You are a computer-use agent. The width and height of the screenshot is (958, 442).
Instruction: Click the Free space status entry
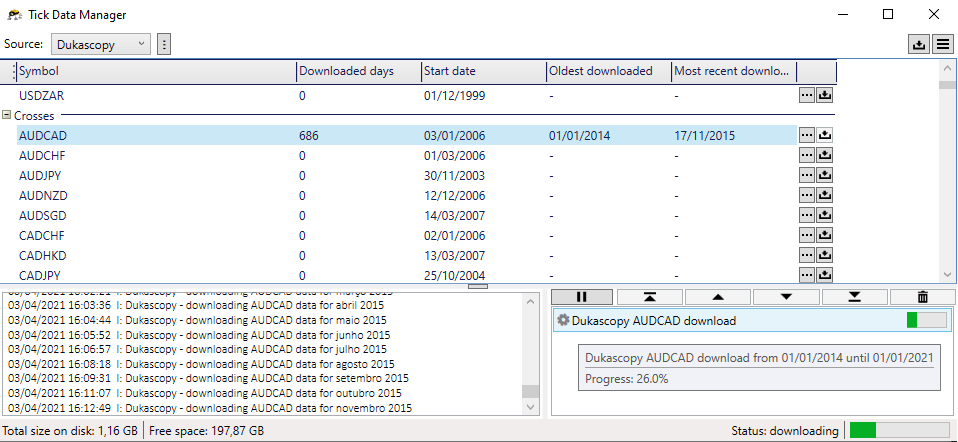207,430
